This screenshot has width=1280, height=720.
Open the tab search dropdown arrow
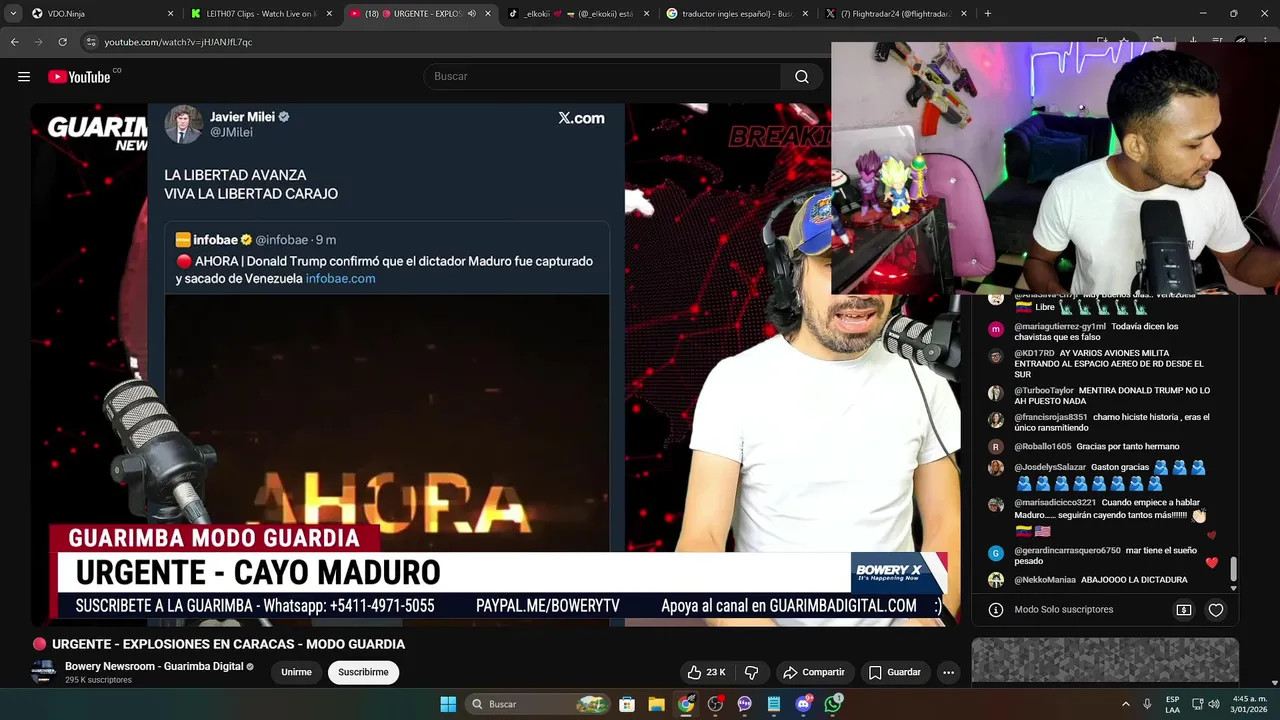(x=13, y=14)
